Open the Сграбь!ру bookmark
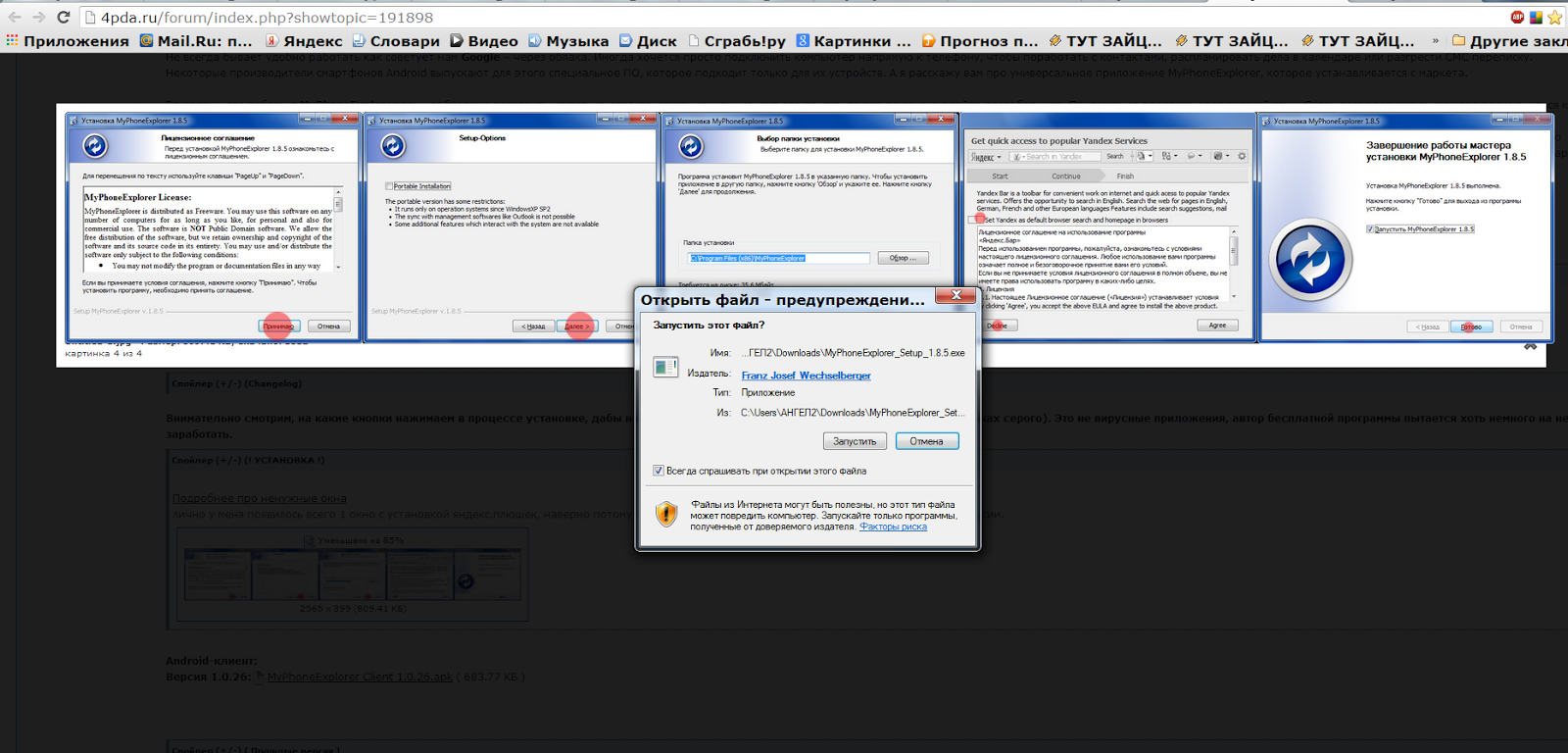This screenshot has height=753, width=1568. (737, 41)
